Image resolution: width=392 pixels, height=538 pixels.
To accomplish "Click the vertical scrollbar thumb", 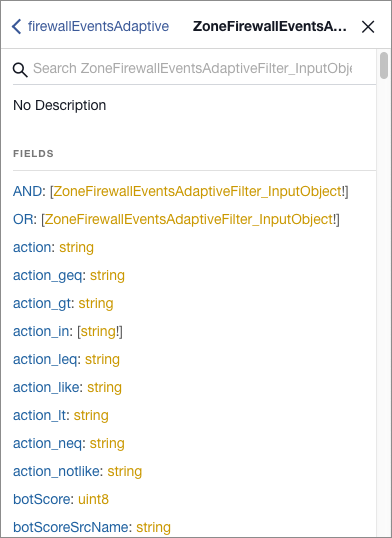I will 384,65.
